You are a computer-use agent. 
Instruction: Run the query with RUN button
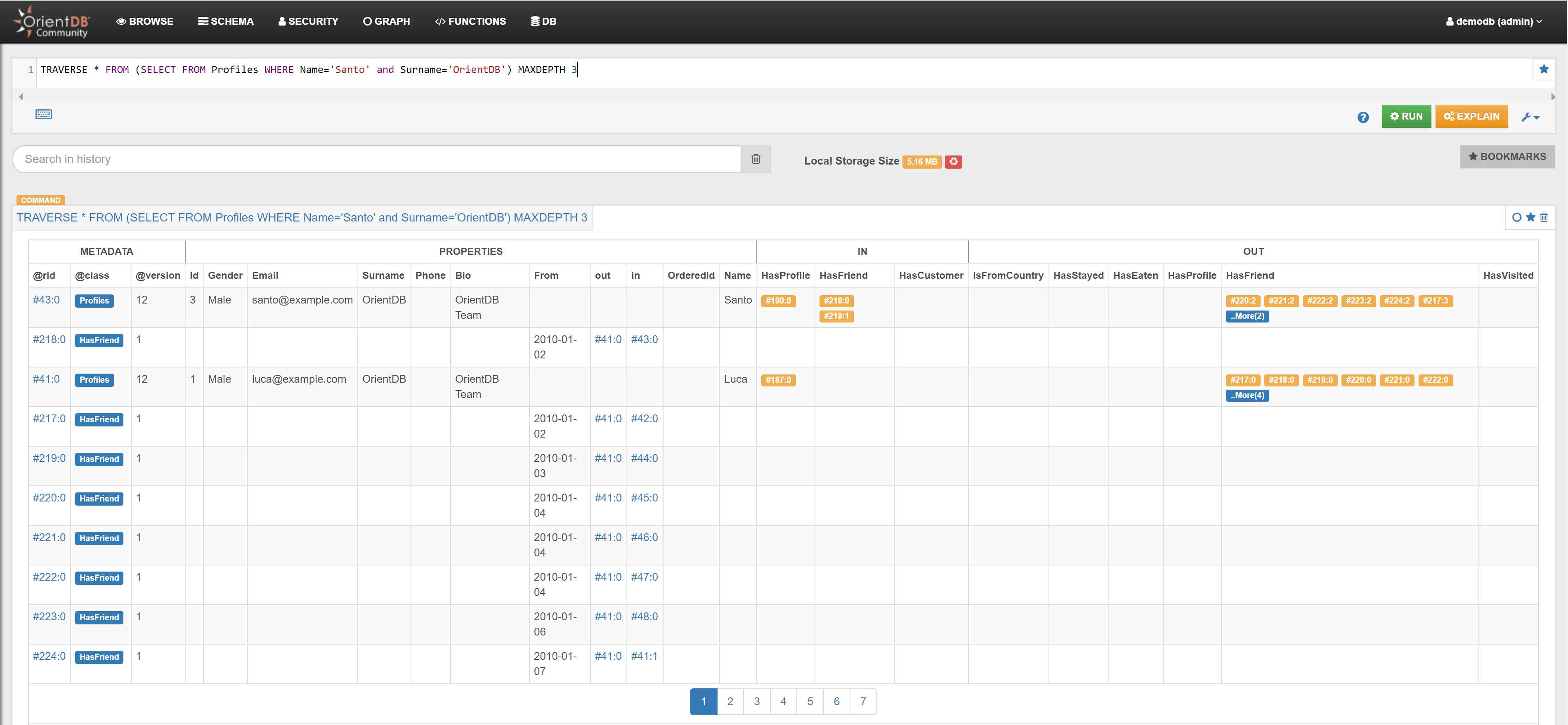[1405, 116]
